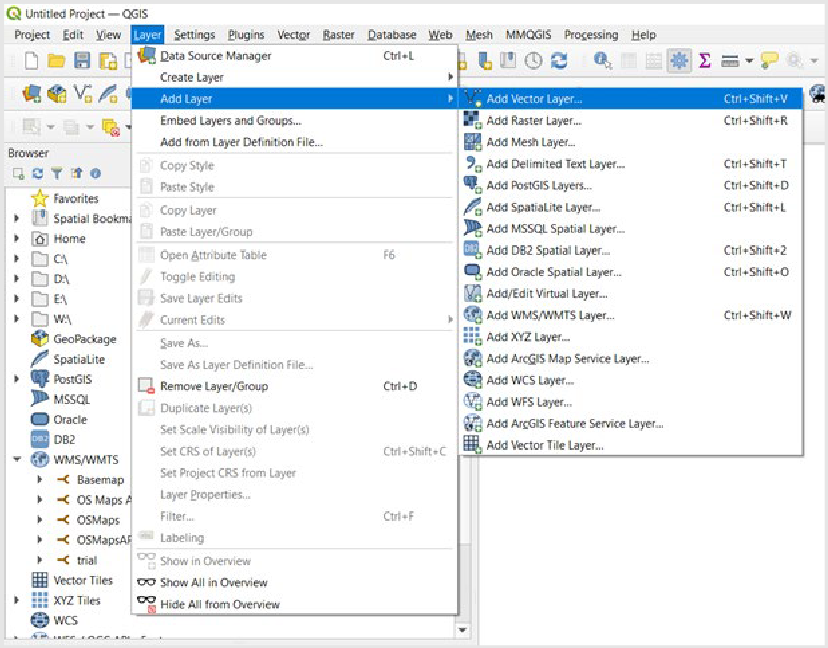Open the Project menu
The height and width of the screenshot is (648, 828).
pos(32,35)
